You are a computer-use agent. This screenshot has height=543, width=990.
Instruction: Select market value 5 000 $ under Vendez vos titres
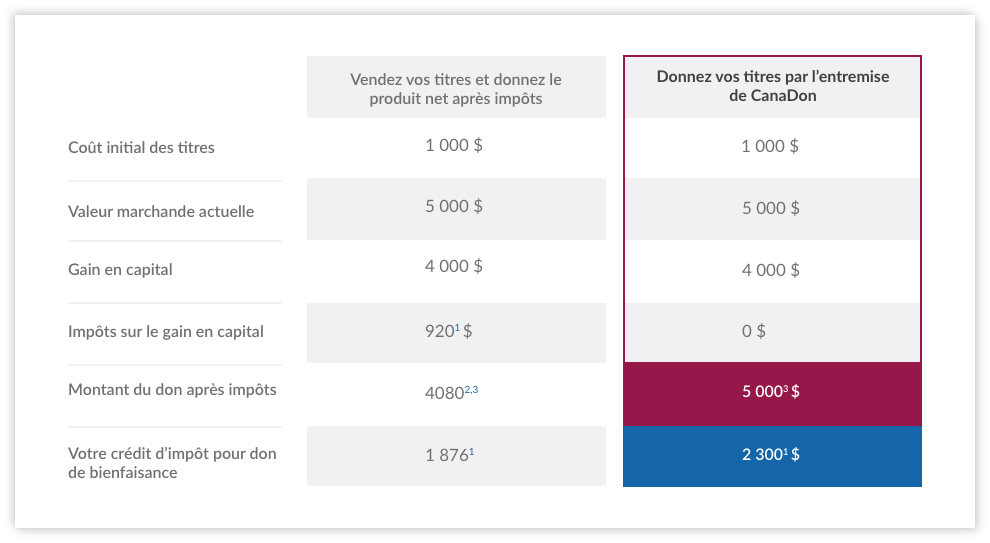point(454,206)
